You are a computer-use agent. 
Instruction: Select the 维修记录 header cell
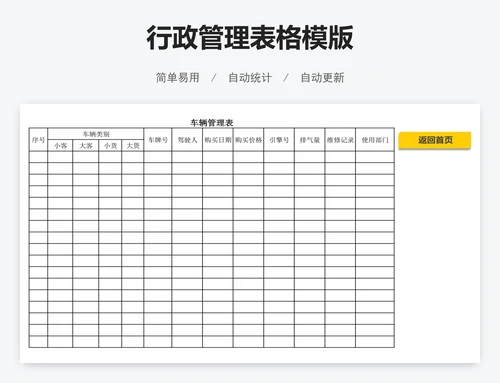pos(340,140)
